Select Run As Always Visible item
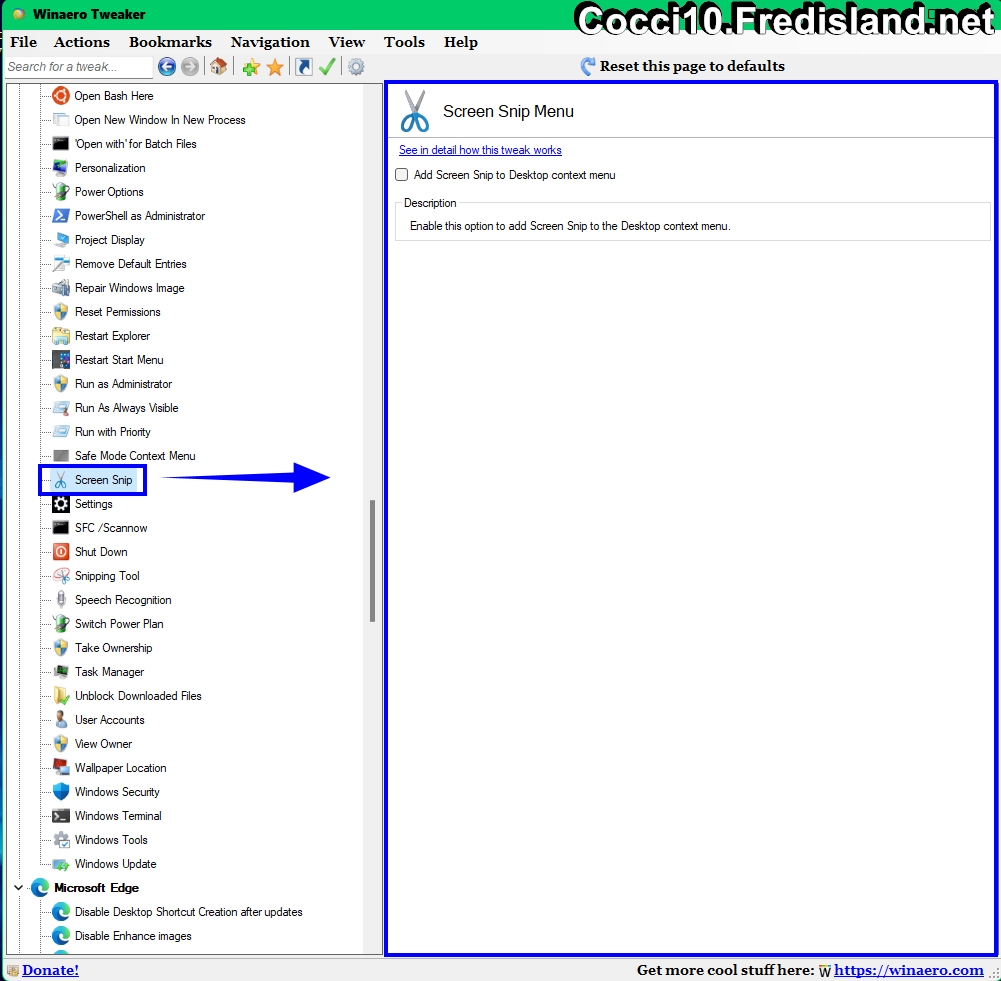The image size is (1001, 981). [126, 408]
